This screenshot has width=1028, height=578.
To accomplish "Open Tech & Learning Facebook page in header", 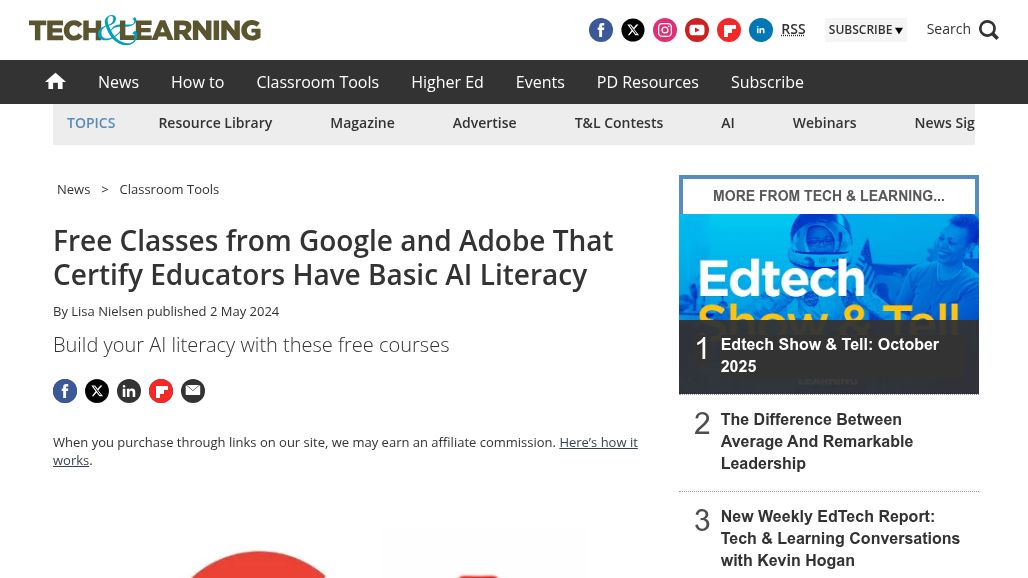I will [x=601, y=30].
